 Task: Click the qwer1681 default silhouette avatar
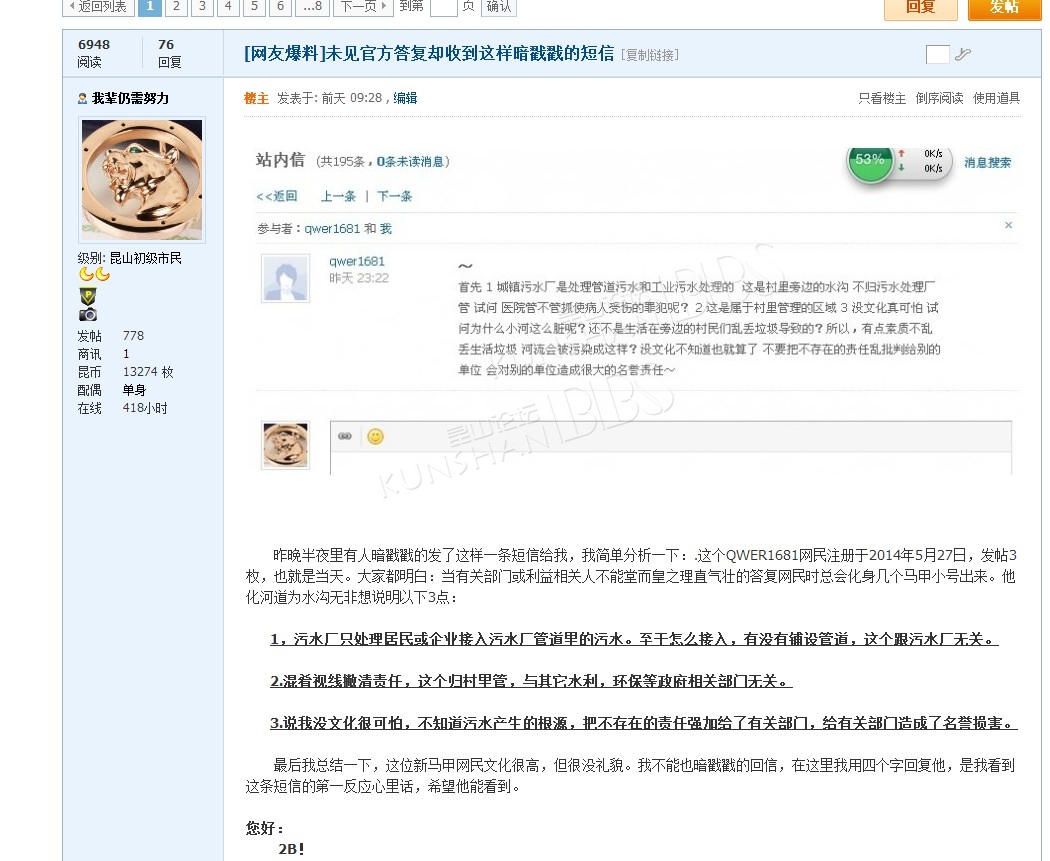(285, 278)
